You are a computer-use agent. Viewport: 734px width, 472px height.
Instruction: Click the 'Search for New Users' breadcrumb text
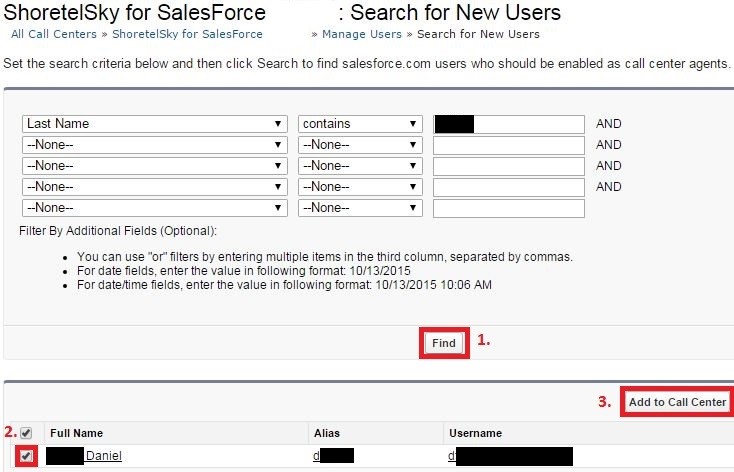(x=478, y=34)
